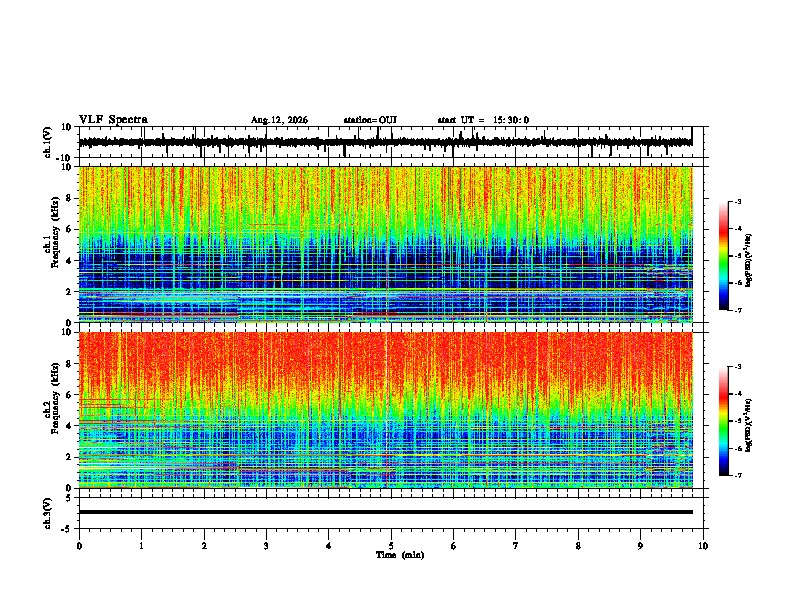
Task: Click the time axis tick label "3"
Action: (266, 546)
